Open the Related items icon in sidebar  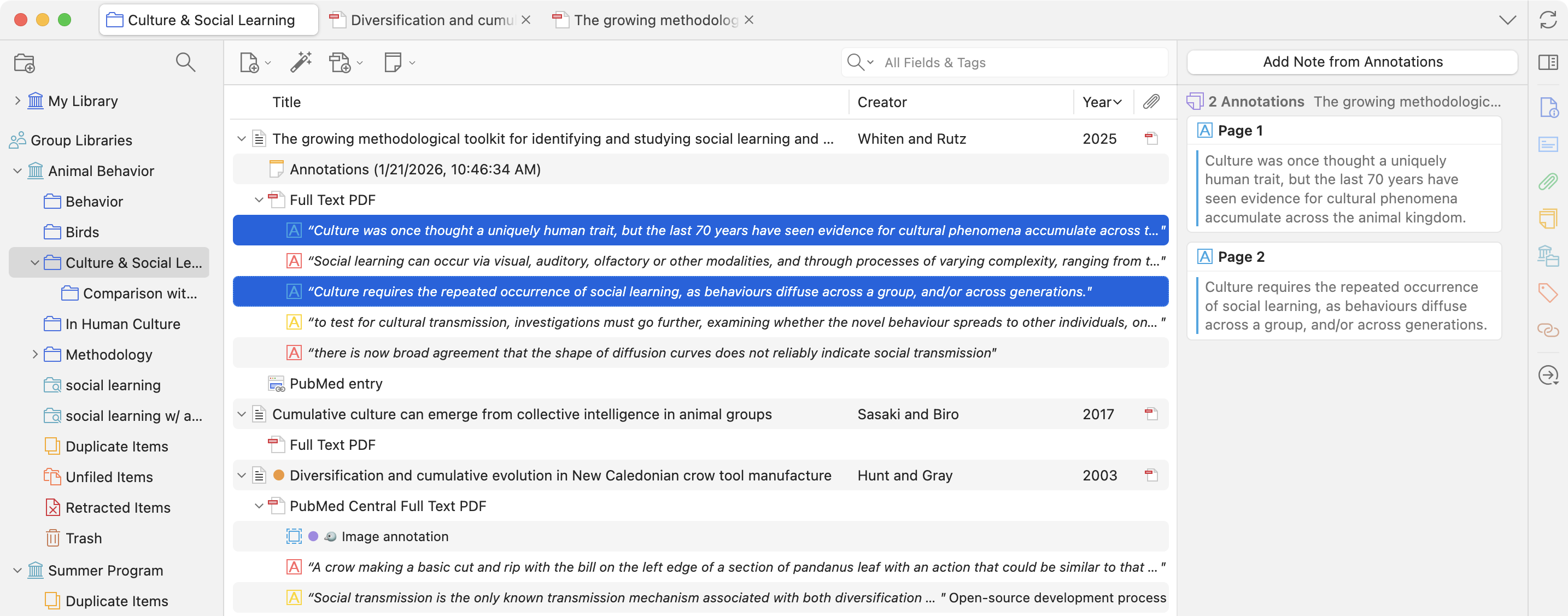tap(1548, 331)
